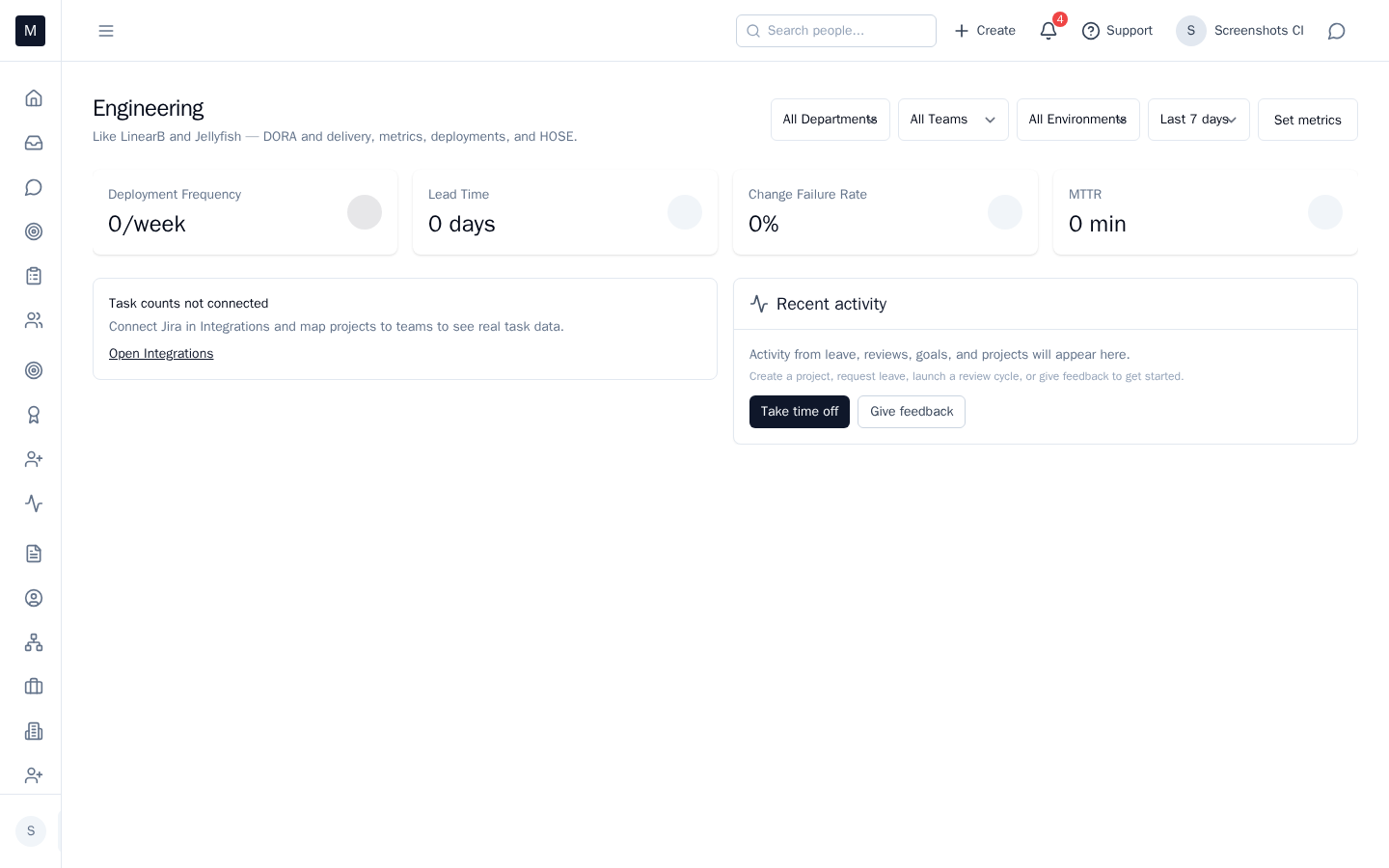Click the notifications bell icon
This screenshot has width=1389, height=868.
(x=1049, y=31)
